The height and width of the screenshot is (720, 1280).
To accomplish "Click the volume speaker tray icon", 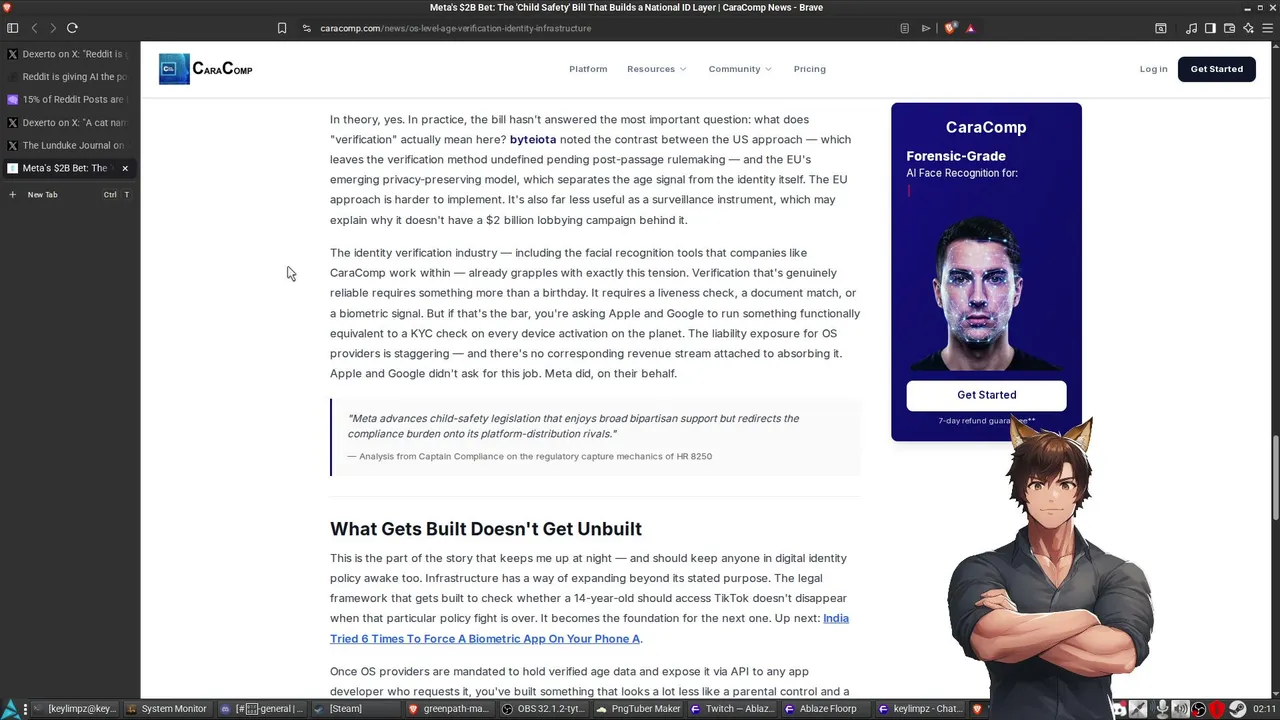I will click(x=1180, y=709).
